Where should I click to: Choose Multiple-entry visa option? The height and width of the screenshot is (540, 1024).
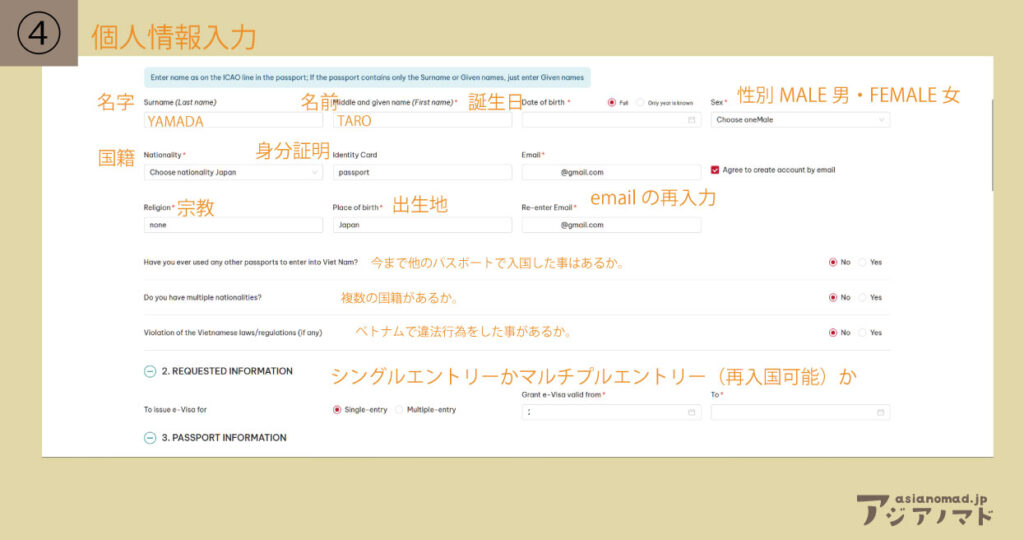(400, 410)
